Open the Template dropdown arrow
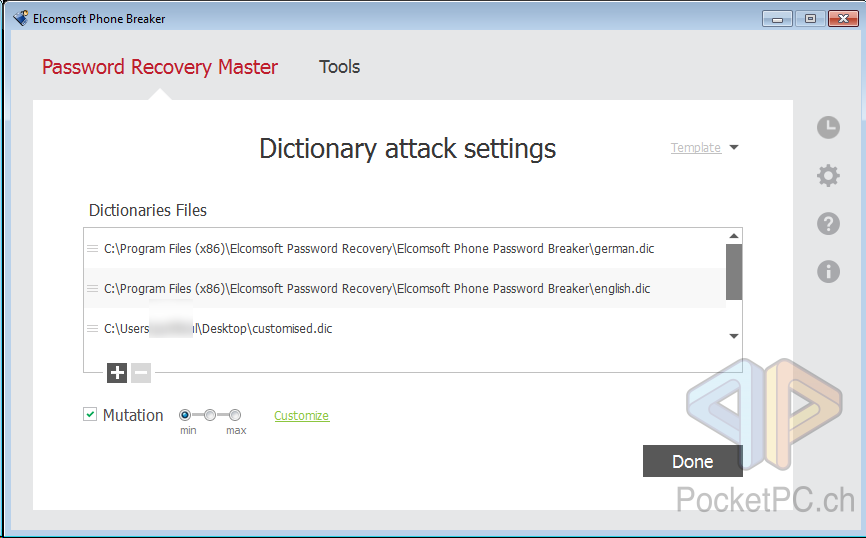 pyautogui.click(x=734, y=147)
